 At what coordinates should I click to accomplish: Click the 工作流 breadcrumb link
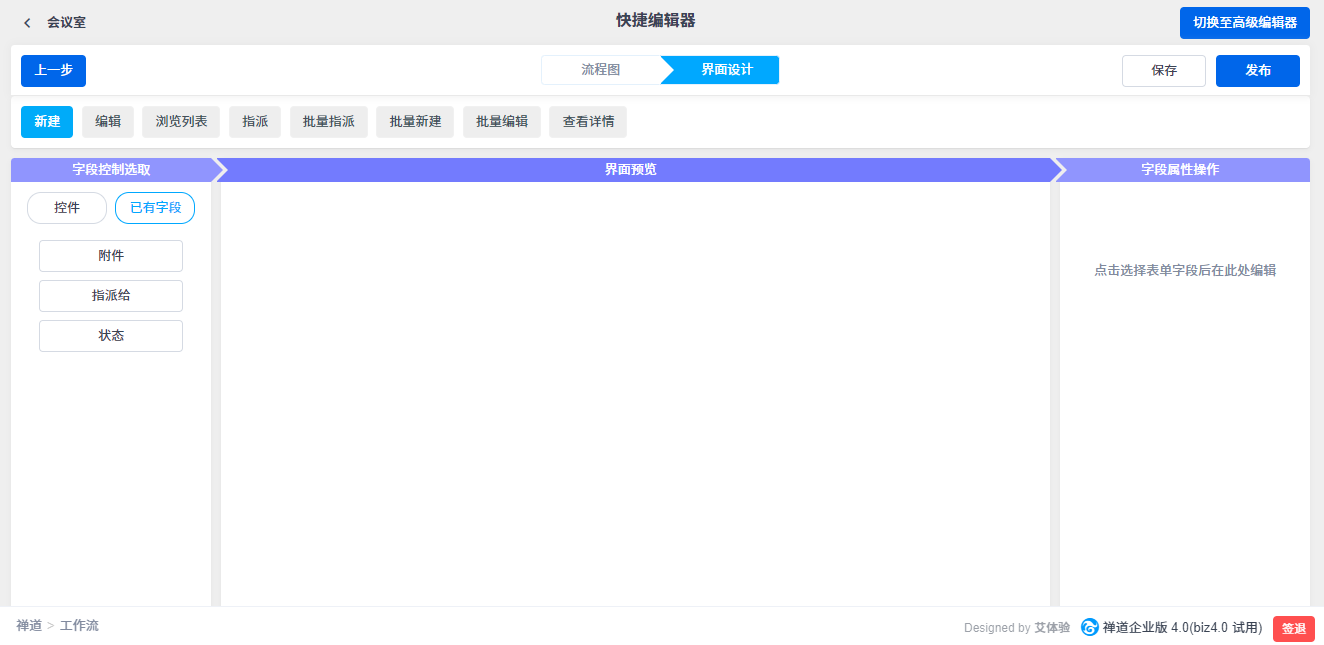(x=79, y=626)
